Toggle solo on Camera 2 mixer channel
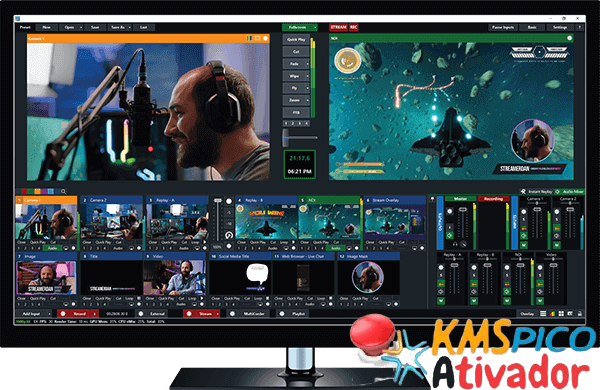 (x=557, y=220)
